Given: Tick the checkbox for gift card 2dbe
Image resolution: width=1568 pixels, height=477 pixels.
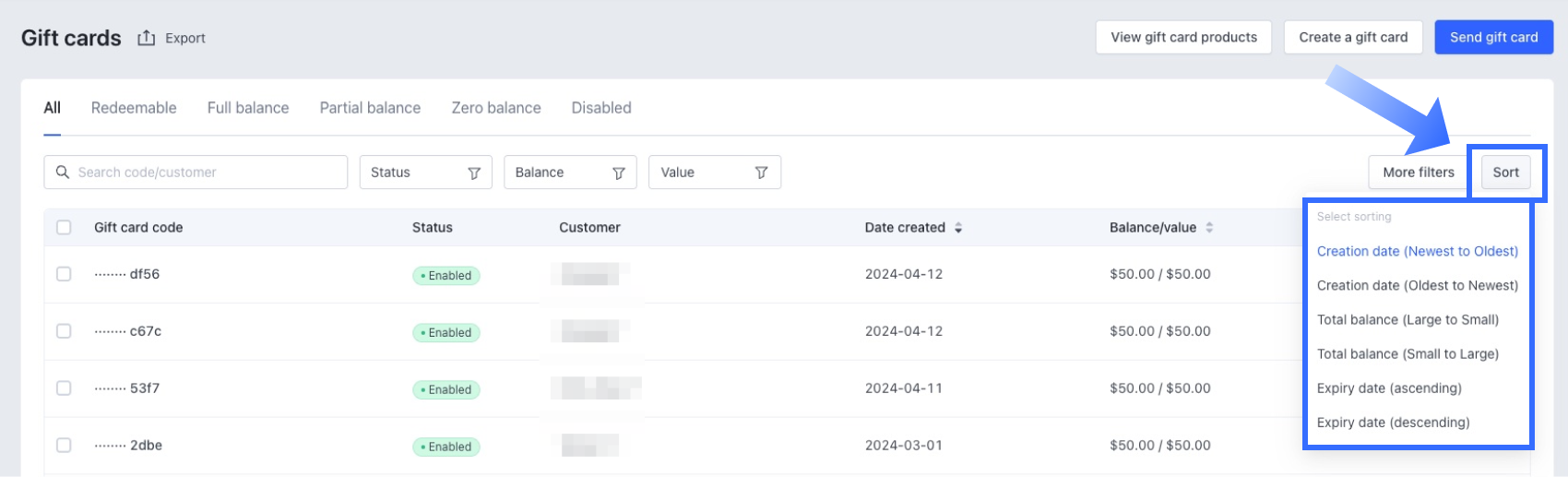Looking at the screenshot, I should click(x=64, y=446).
